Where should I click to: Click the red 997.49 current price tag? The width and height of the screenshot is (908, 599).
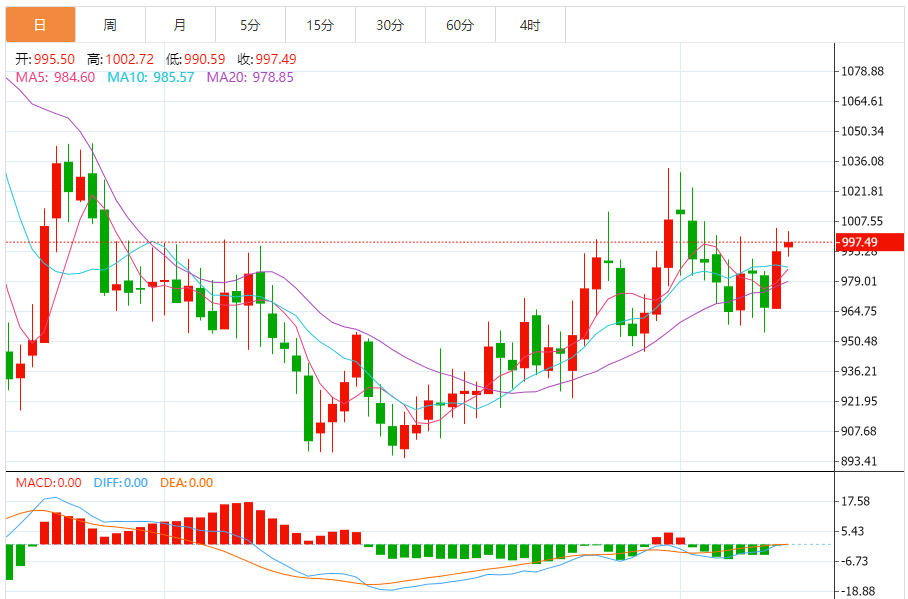[x=869, y=242]
